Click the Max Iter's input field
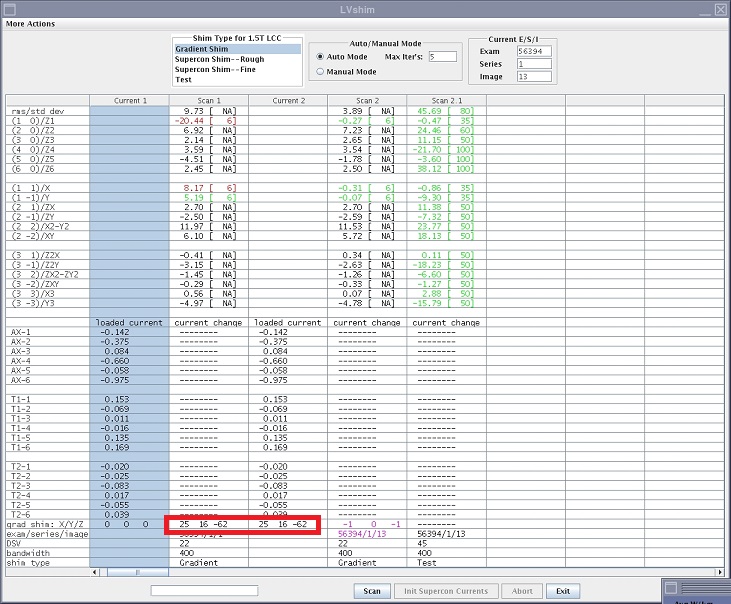731x604 pixels. 442,57
